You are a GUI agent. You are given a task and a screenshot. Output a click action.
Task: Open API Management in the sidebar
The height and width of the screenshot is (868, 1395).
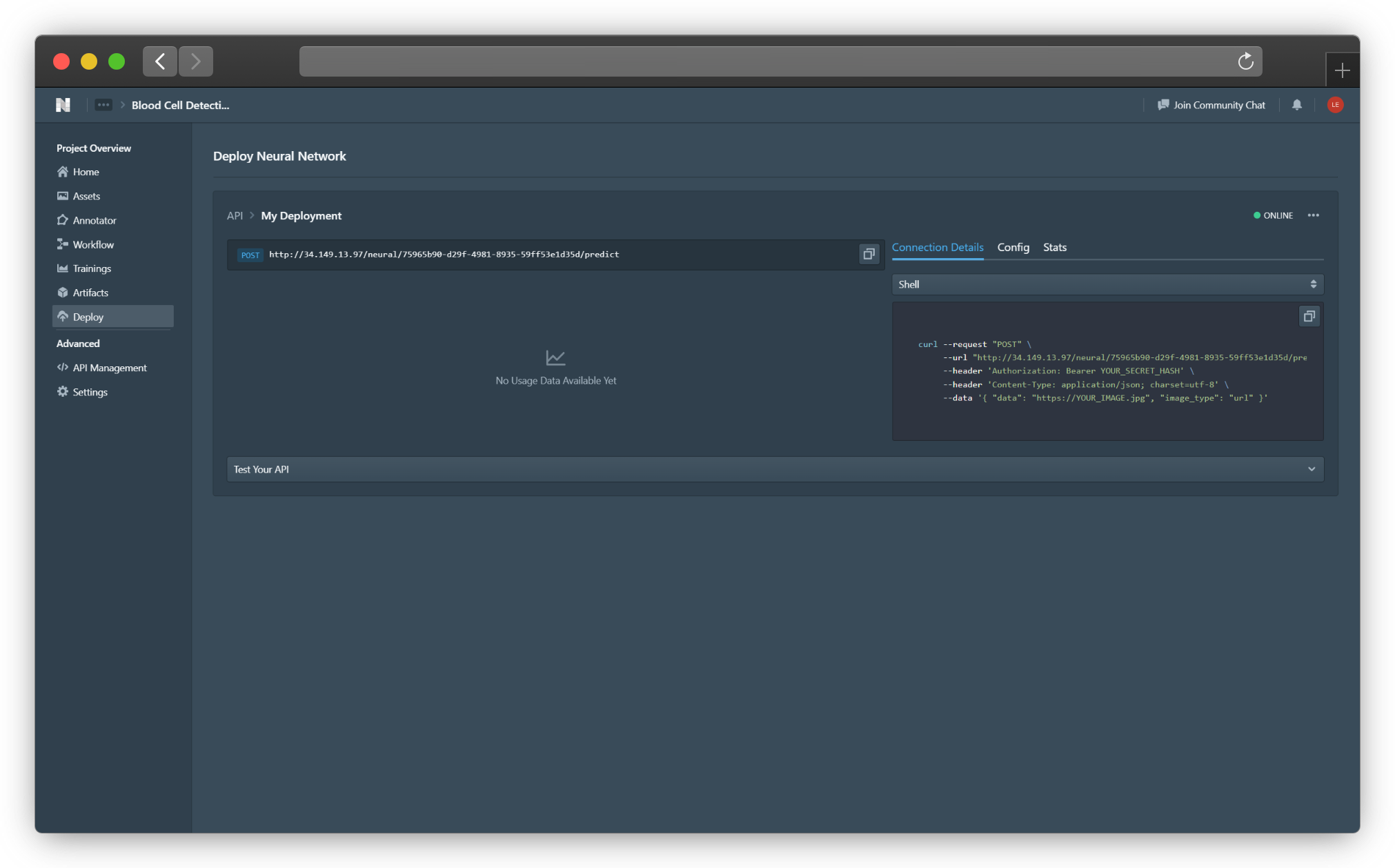point(110,368)
